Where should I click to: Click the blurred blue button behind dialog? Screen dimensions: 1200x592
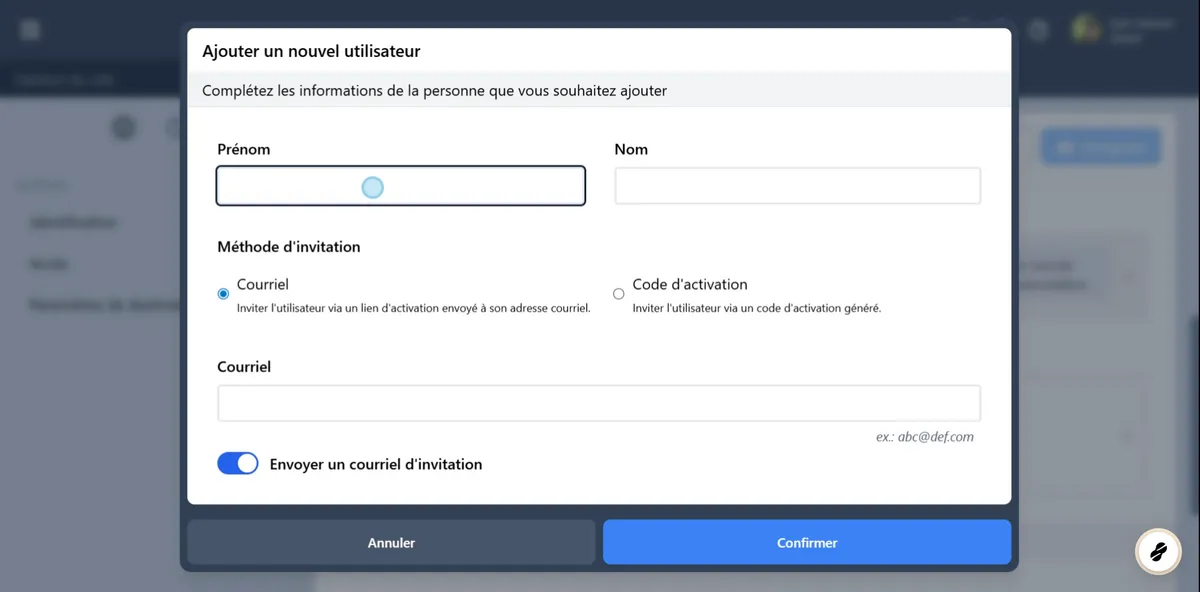[x=1100, y=147]
